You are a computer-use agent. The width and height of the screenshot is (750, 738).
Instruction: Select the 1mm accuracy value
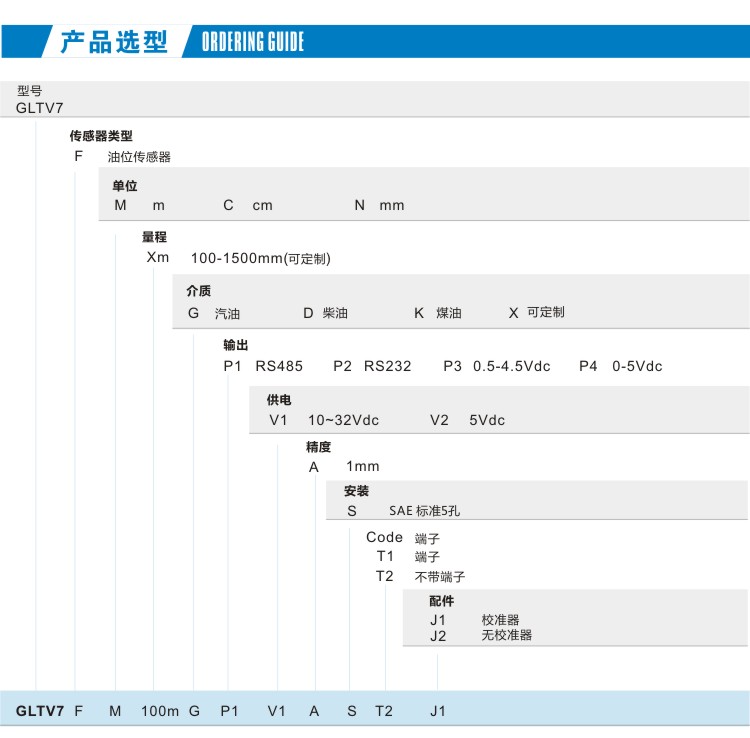[363, 466]
